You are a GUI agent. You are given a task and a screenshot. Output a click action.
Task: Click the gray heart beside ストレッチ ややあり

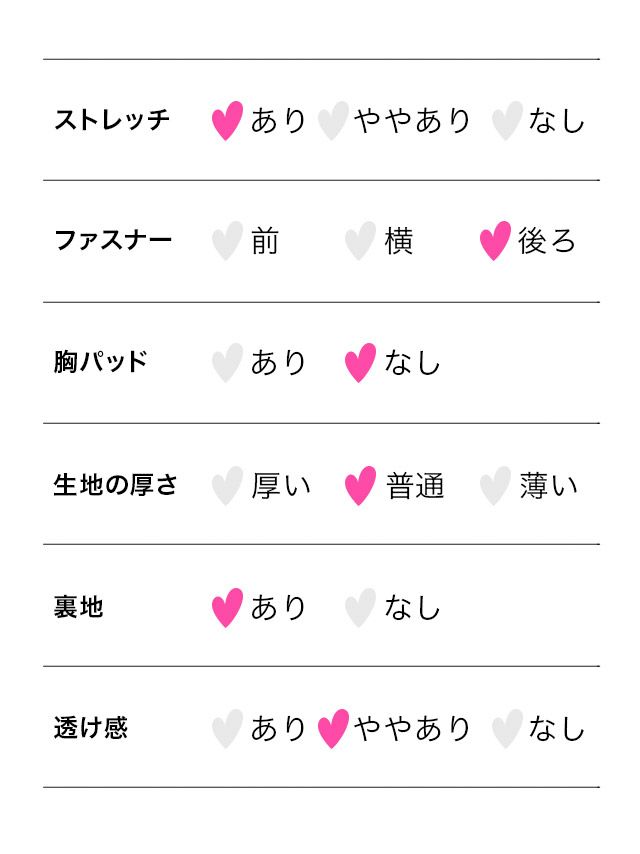tap(332, 120)
